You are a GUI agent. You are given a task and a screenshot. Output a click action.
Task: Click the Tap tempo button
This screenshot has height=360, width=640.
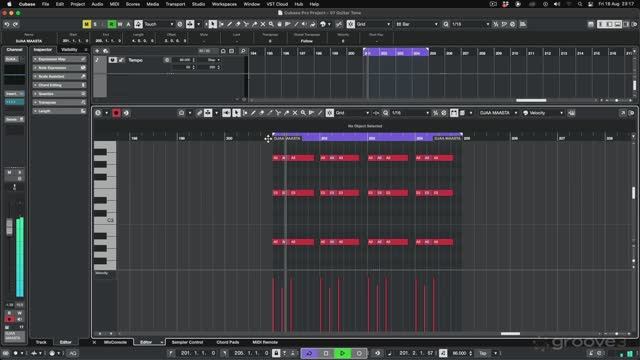tap(483, 353)
